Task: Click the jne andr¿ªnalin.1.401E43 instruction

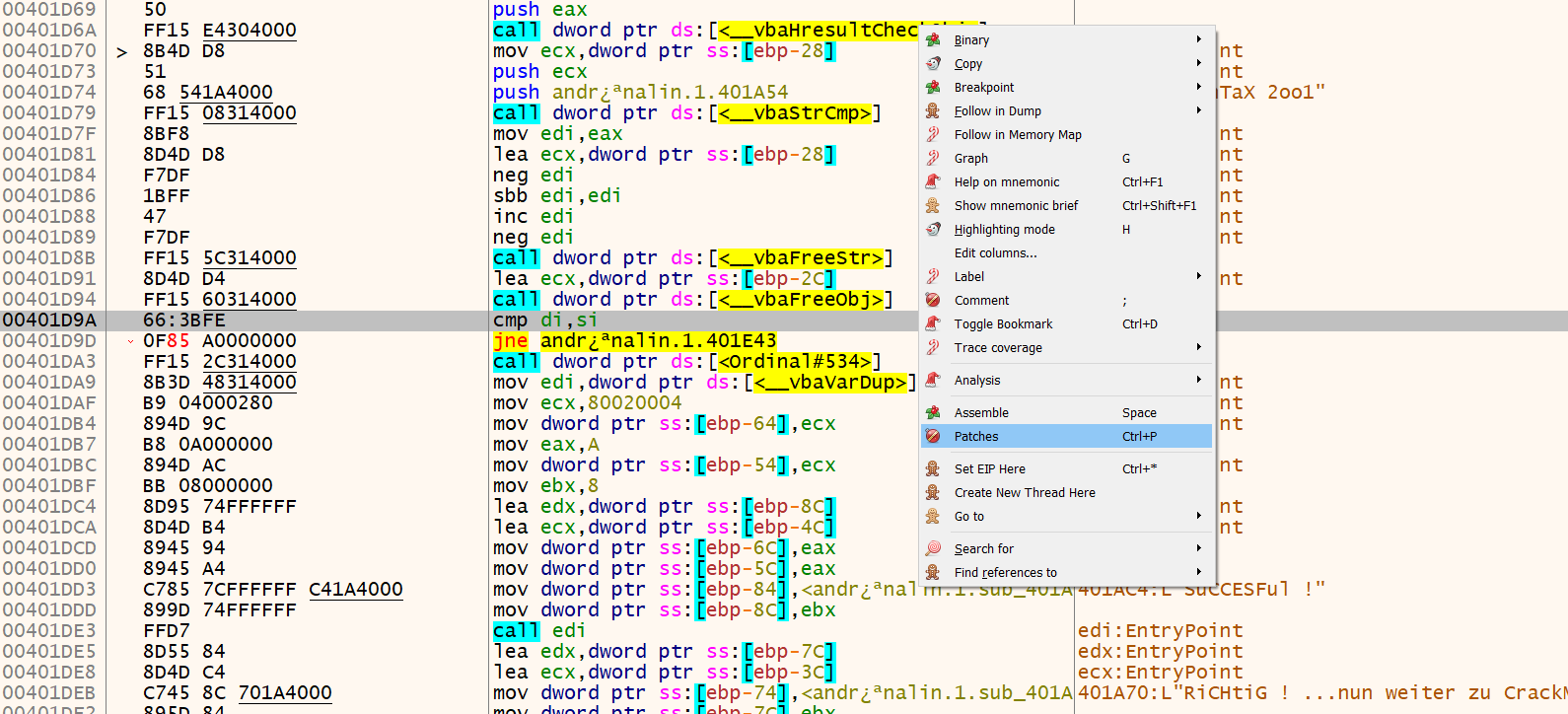Action: [635, 341]
